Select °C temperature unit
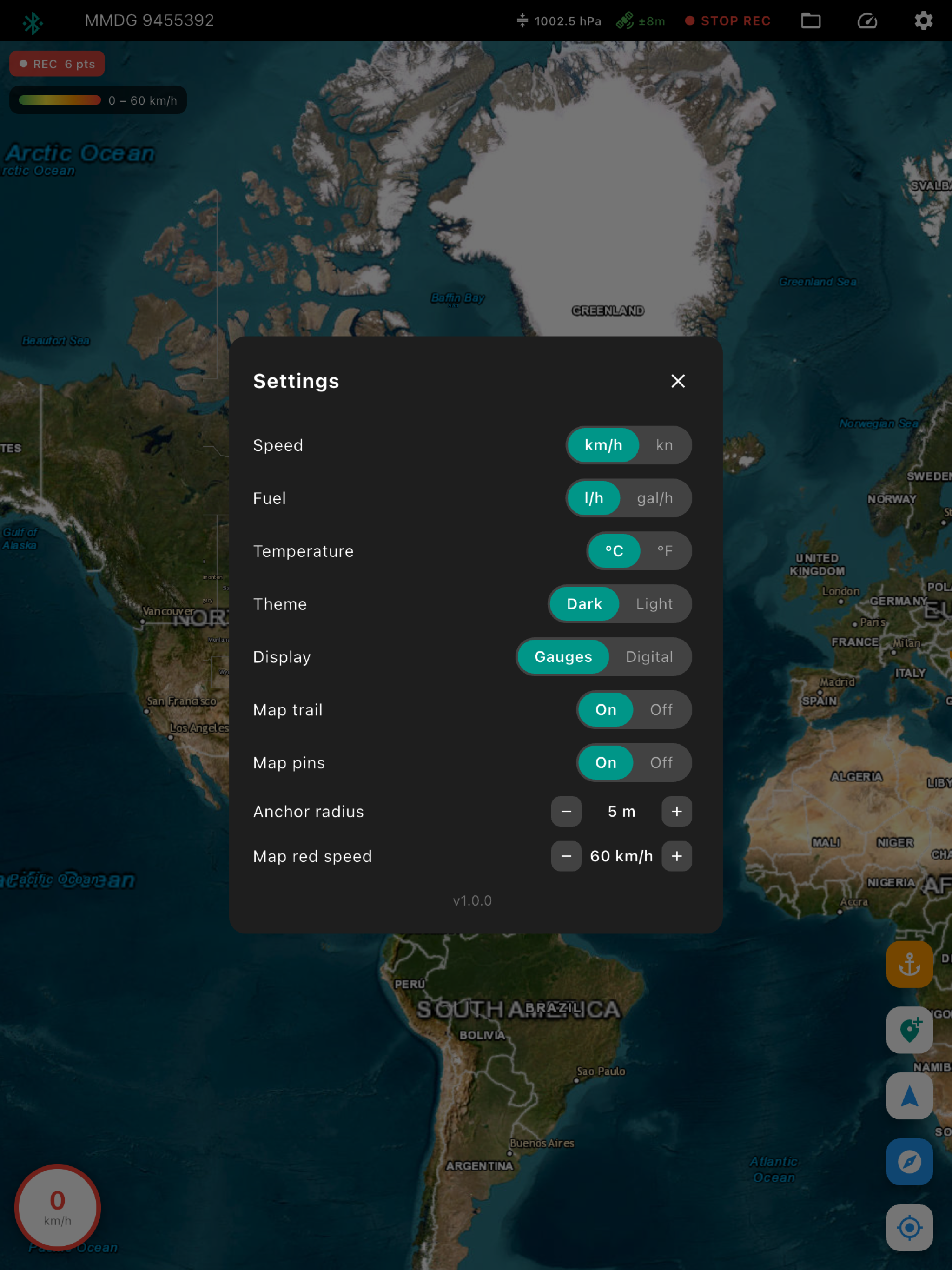The width and height of the screenshot is (952, 1270). (x=614, y=550)
